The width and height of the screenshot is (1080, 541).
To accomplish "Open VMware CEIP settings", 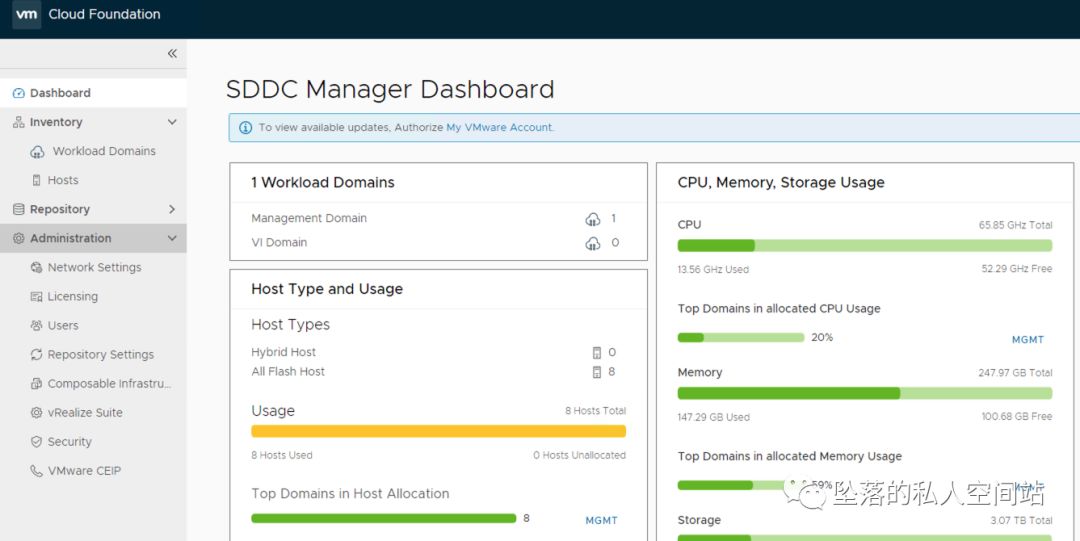I will (84, 471).
